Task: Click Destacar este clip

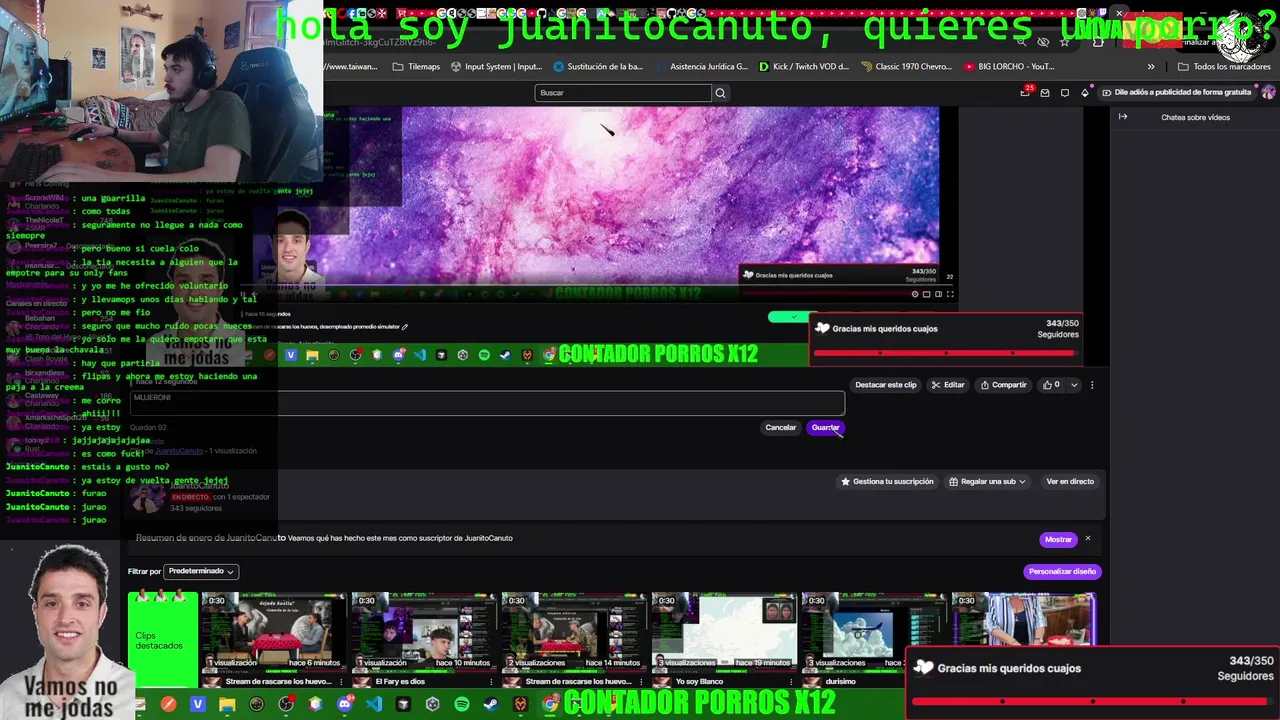Action: click(x=886, y=385)
